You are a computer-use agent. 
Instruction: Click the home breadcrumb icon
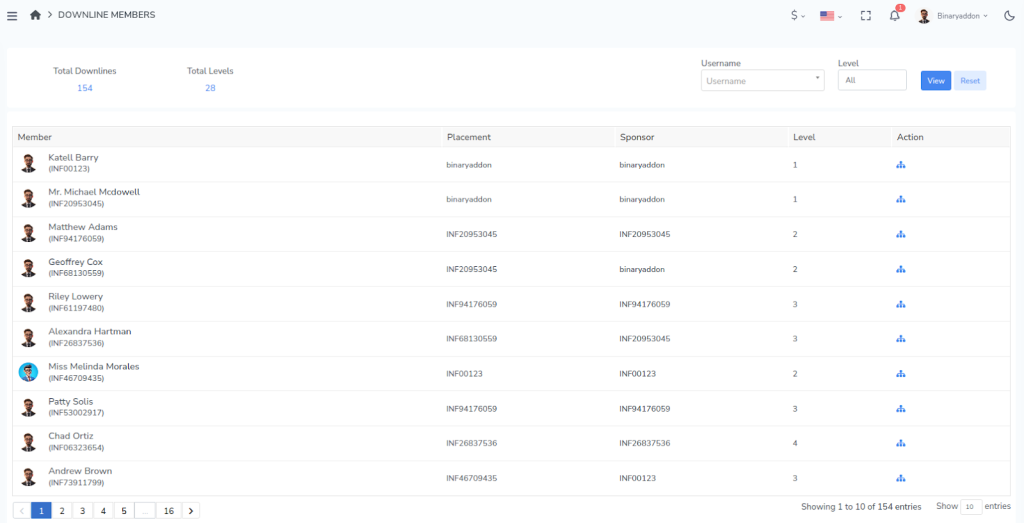coord(36,15)
